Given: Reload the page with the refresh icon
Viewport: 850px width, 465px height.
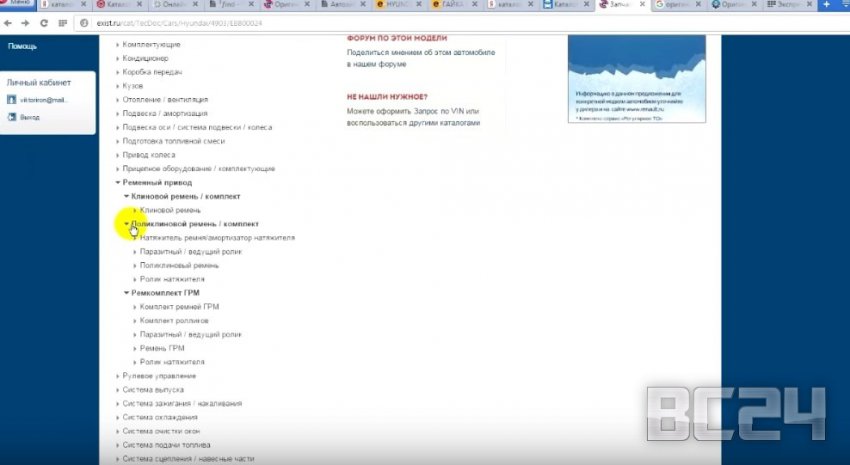Looking at the screenshot, I should point(43,22).
